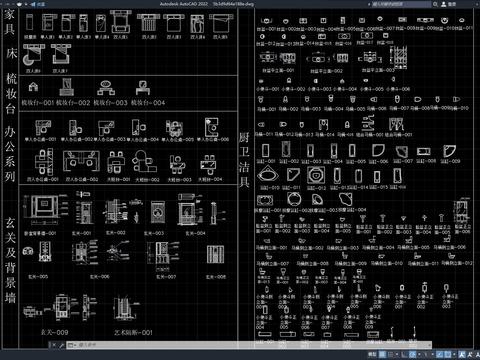Image resolution: width=480 pixels, height=360 pixels.
Task: Toggle snap mode in the status bar
Action: 390,354
